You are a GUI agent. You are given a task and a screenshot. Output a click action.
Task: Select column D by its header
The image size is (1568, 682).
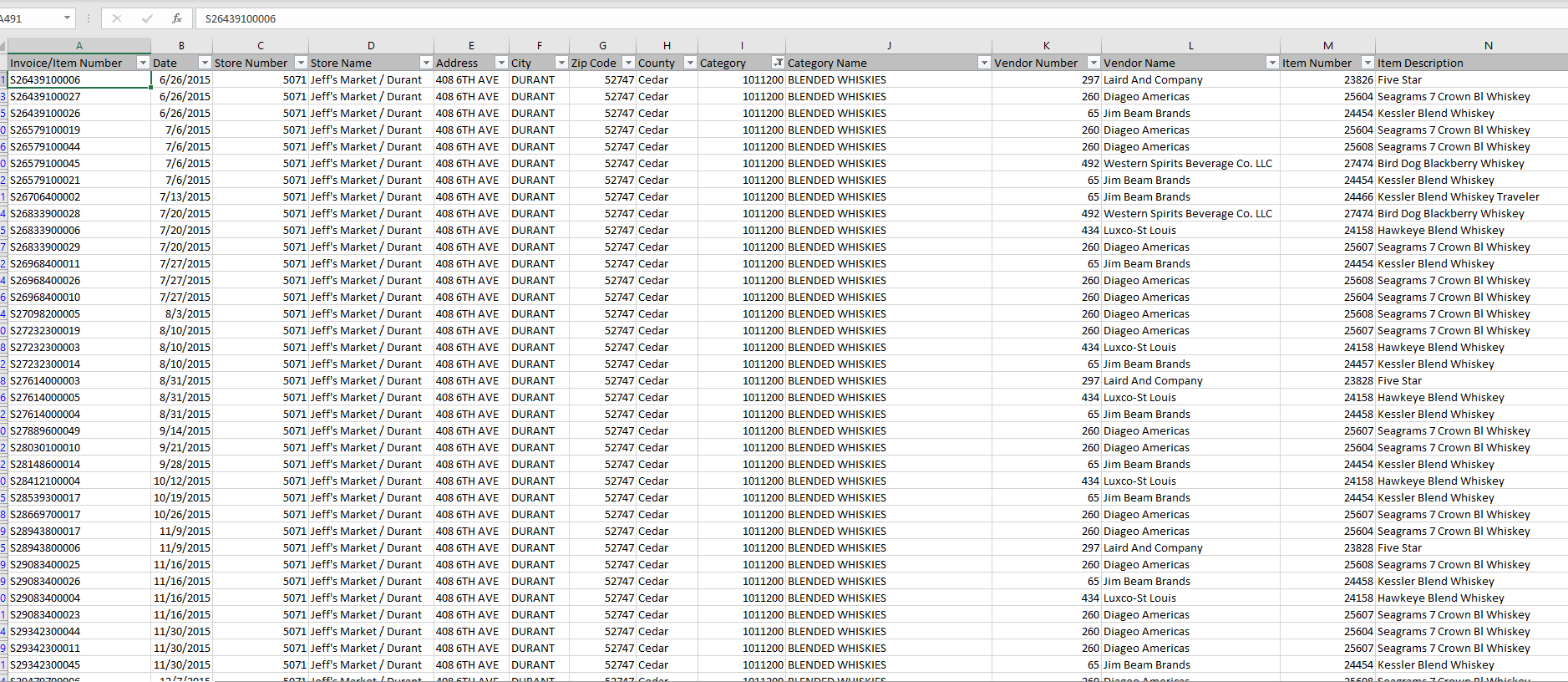pos(371,46)
